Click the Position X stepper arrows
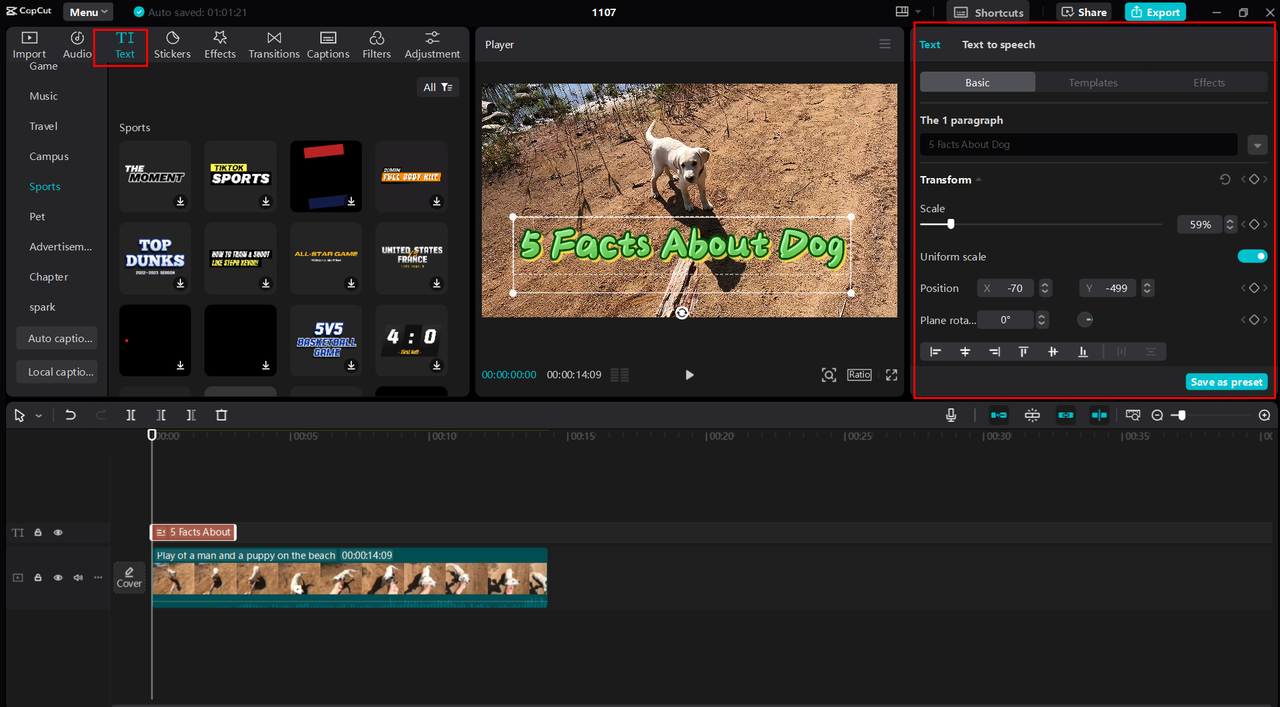The height and width of the screenshot is (707, 1280). point(1045,288)
